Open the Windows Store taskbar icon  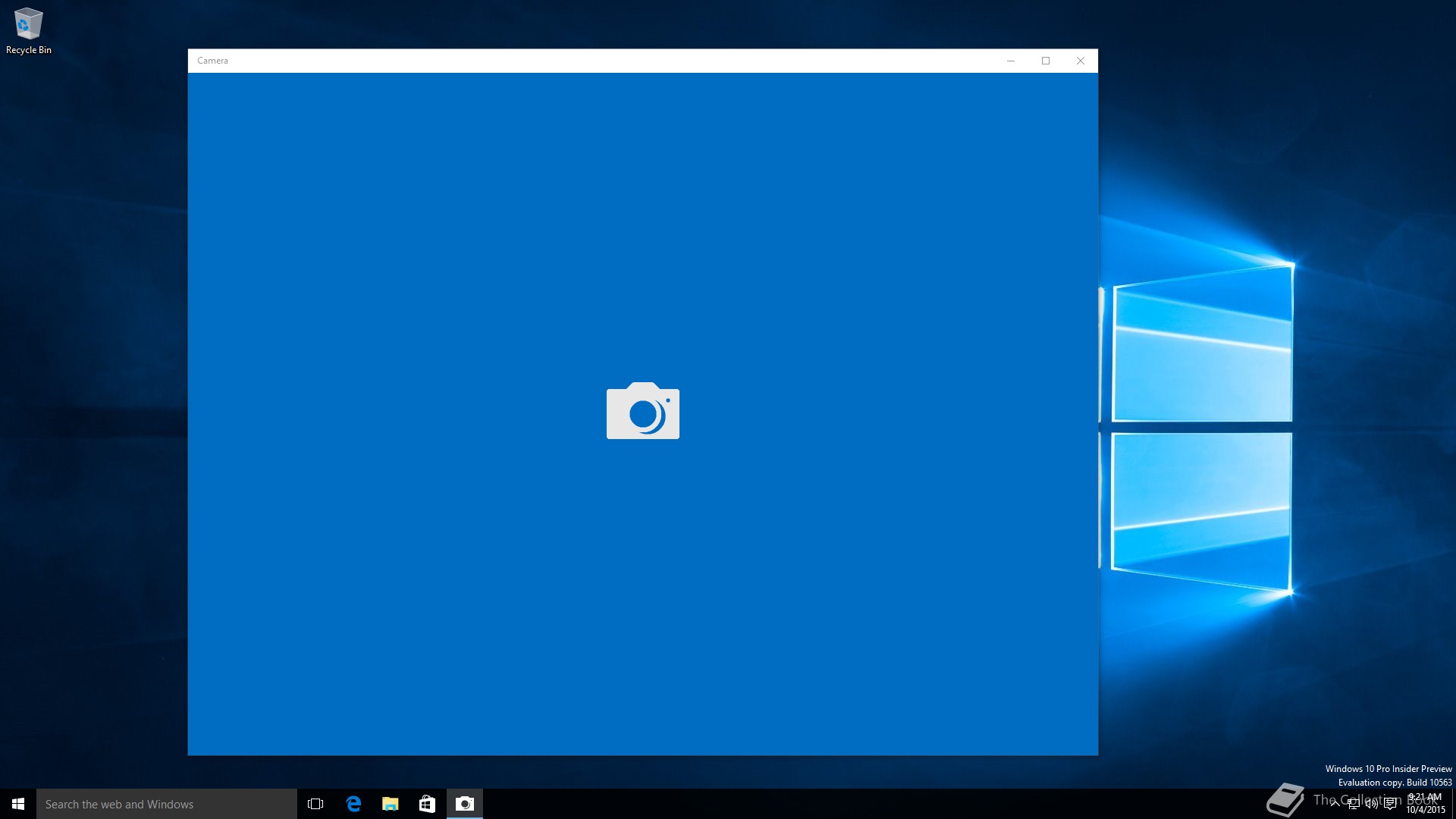tap(427, 804)
